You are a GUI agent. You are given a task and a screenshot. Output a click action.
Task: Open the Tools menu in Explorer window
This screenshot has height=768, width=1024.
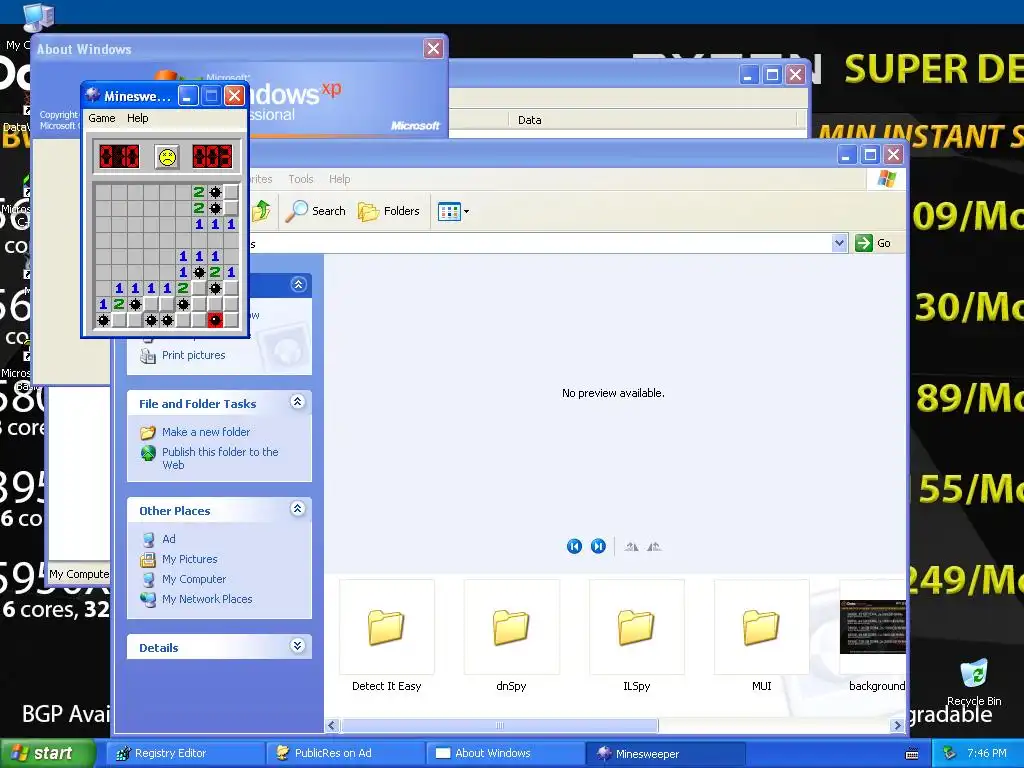point(301,179)
